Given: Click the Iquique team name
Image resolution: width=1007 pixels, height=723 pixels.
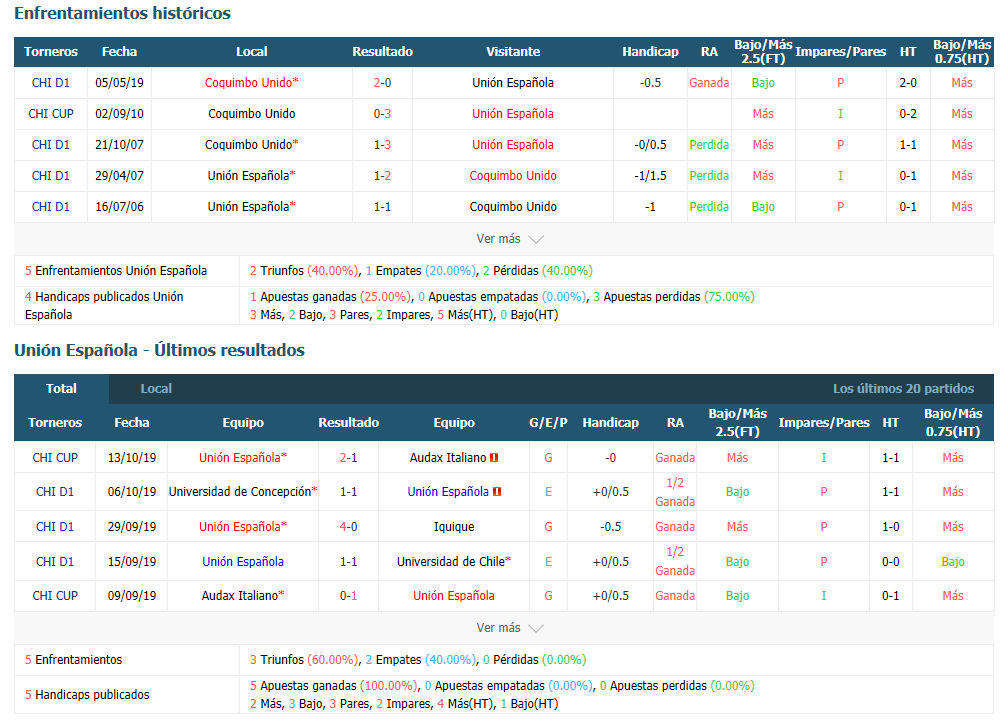Looking at the screenshot, I should point(454,527).
